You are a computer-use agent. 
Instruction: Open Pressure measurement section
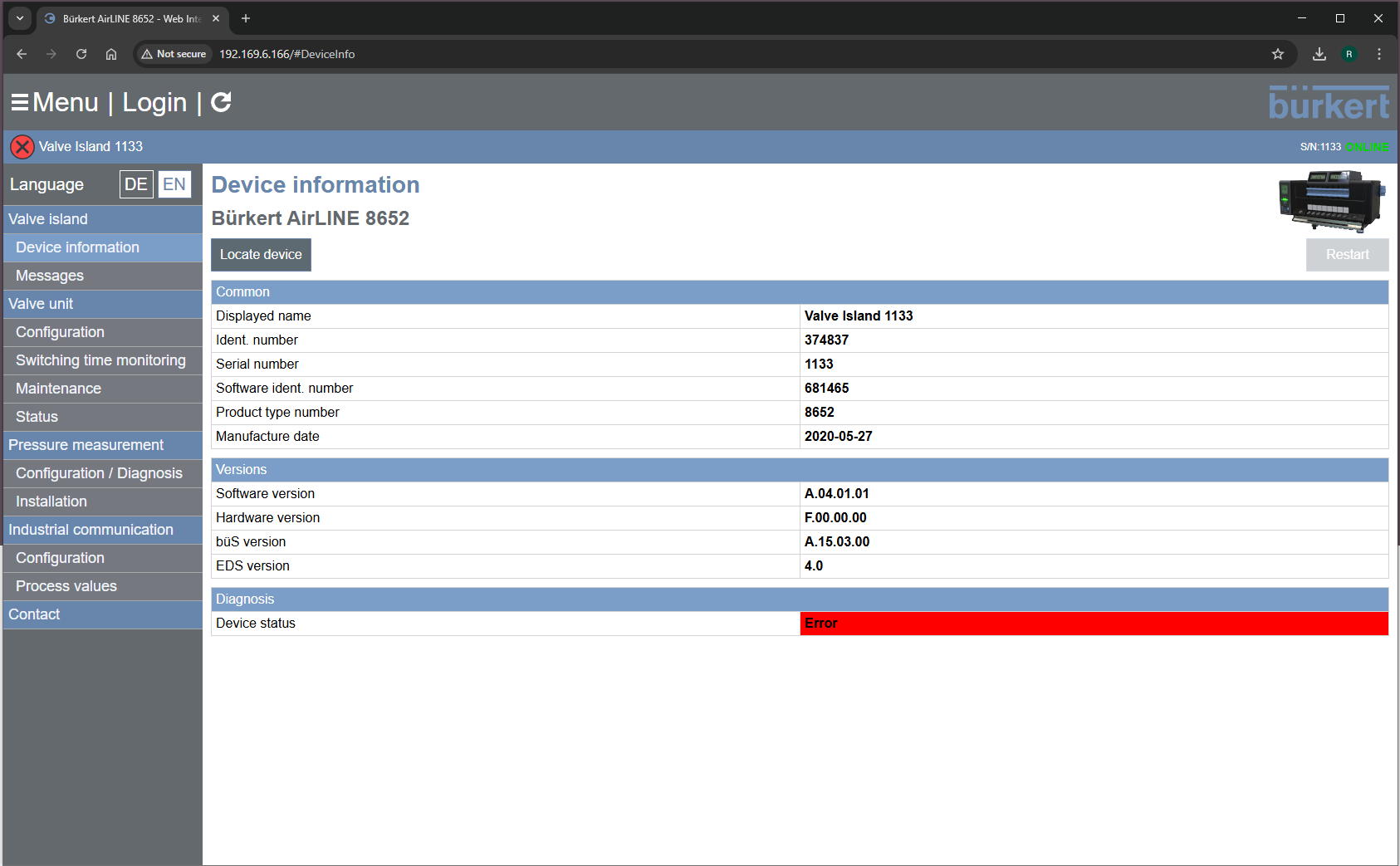click(103, 445)
